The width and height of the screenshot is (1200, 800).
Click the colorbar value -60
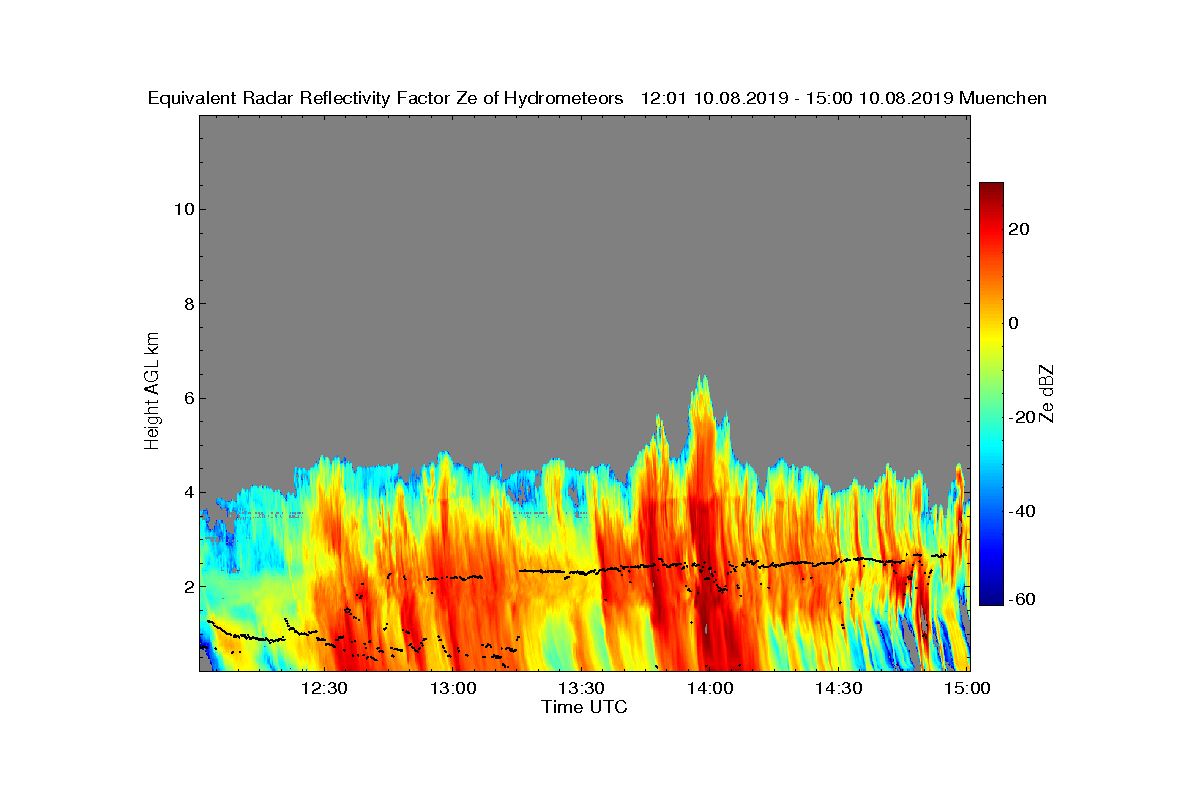point(1023,599)
